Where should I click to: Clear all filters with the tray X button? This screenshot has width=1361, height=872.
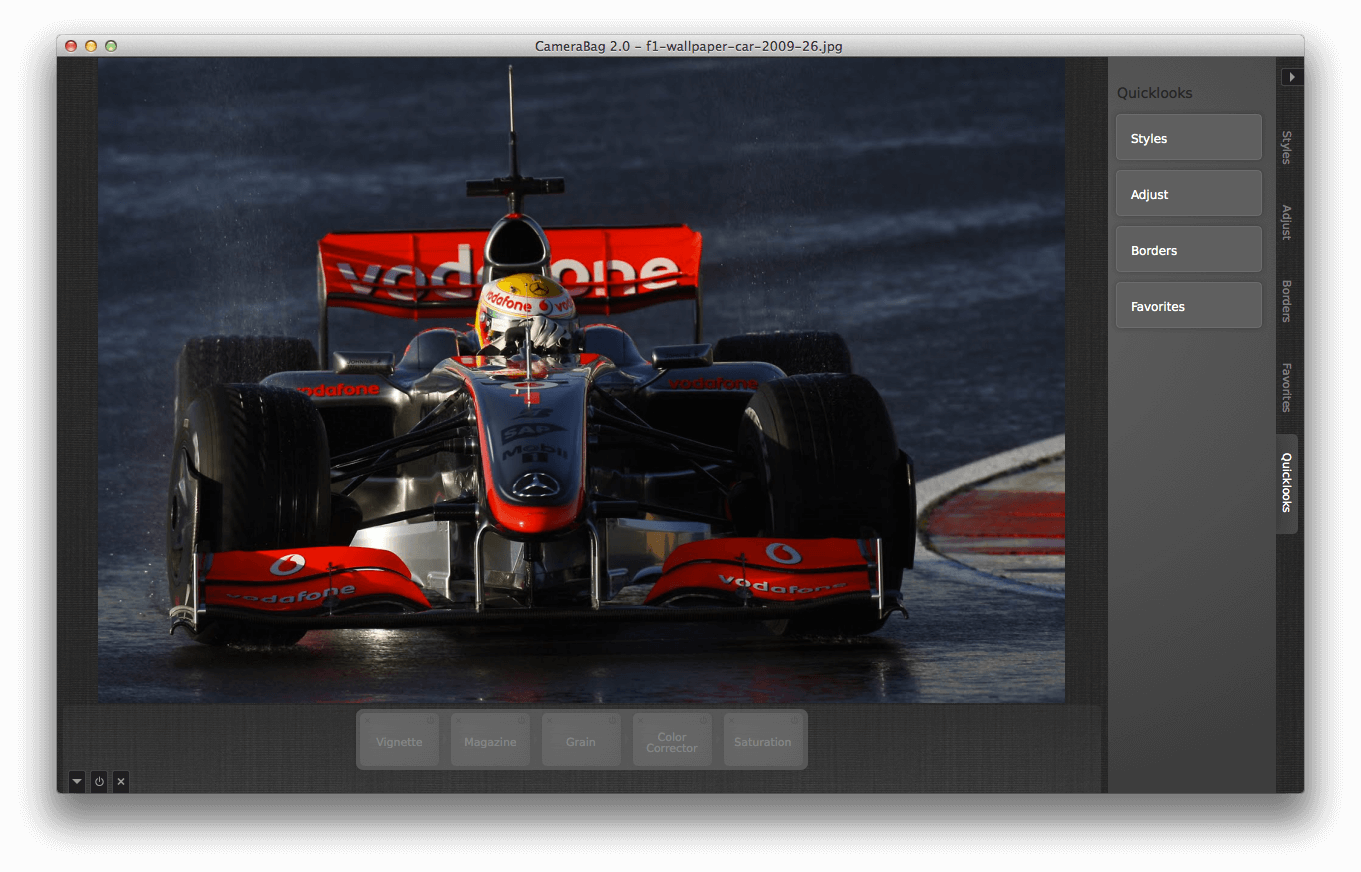[121, 782]
